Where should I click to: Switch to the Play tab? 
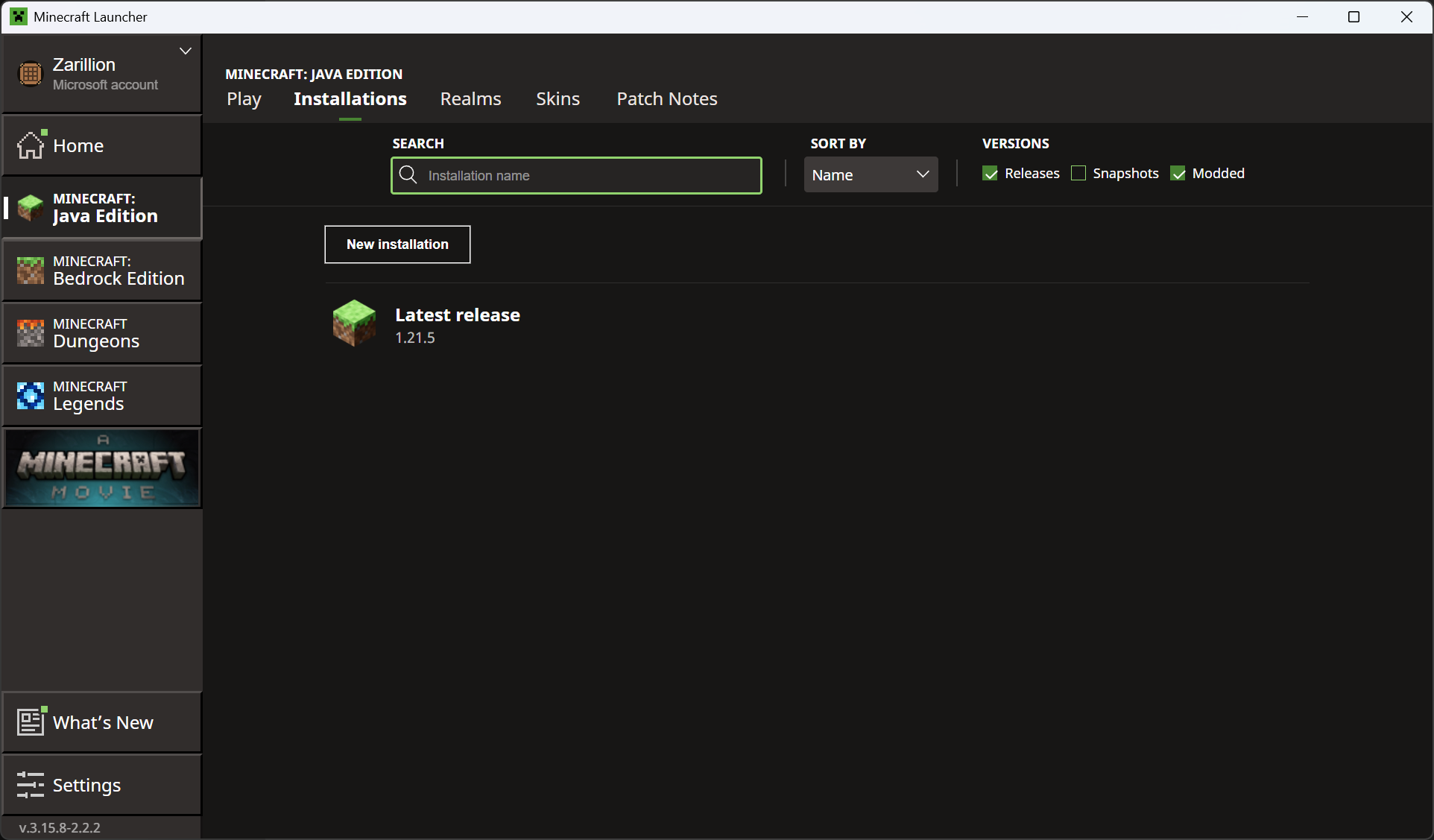click(x=244, y=99)
